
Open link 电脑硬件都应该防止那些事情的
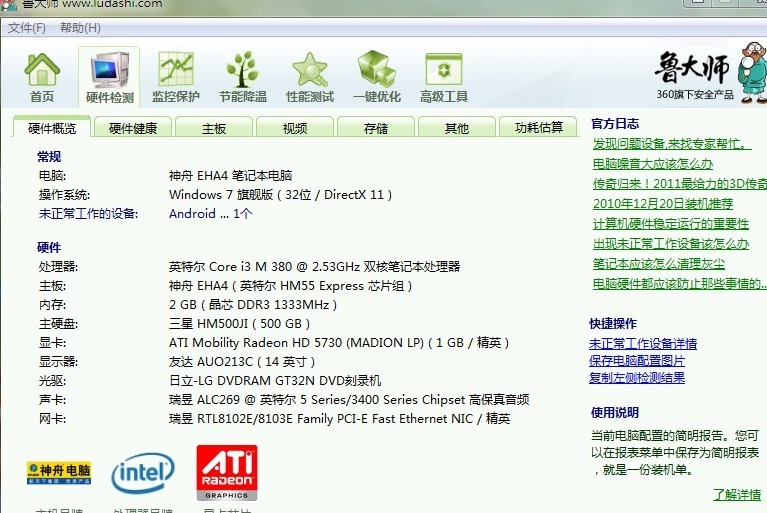(679, 284)
